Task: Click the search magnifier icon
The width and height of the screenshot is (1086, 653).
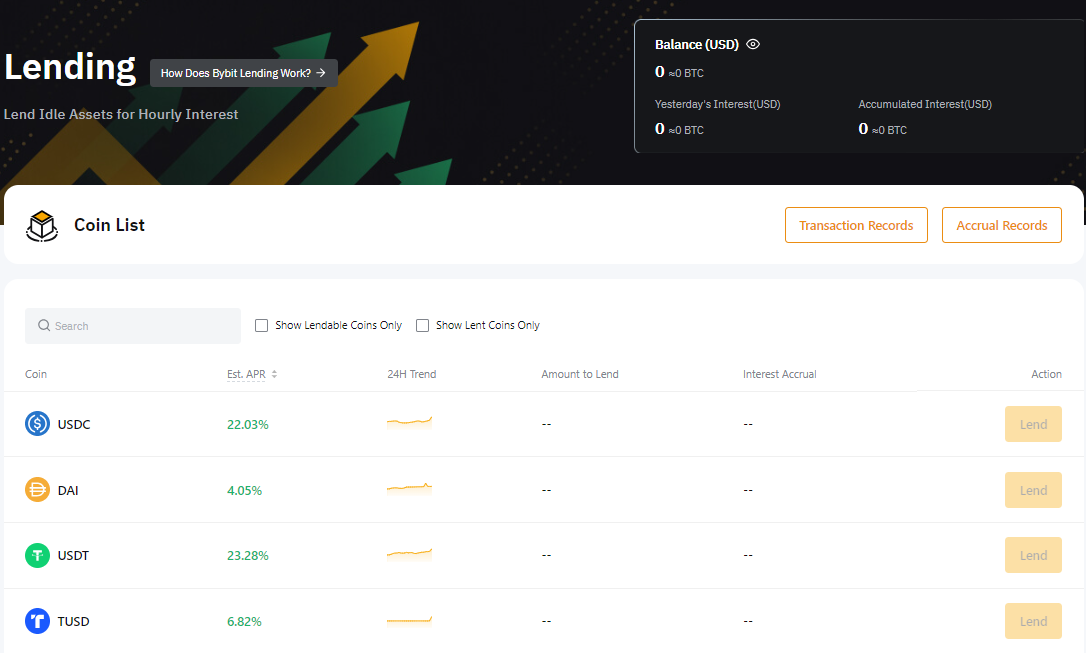Action: coord(44,326)
